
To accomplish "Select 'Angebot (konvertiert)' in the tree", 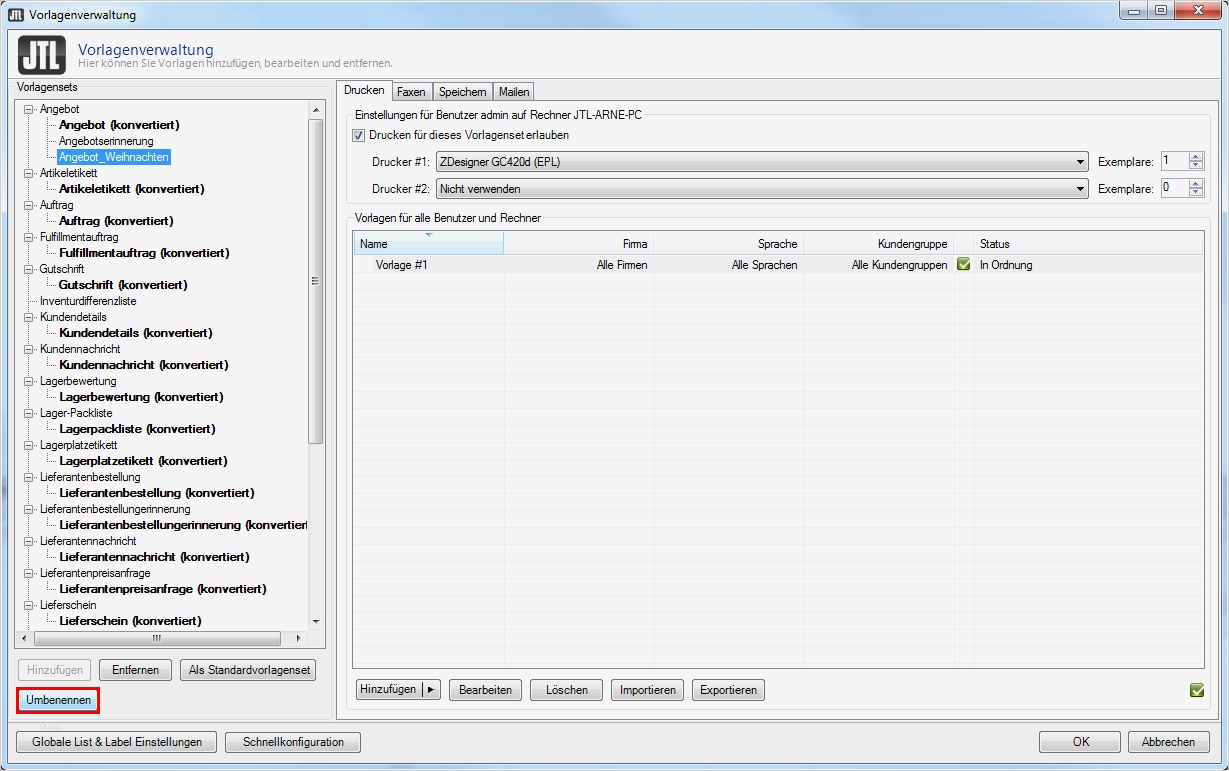I will click(x=119, y=125).
